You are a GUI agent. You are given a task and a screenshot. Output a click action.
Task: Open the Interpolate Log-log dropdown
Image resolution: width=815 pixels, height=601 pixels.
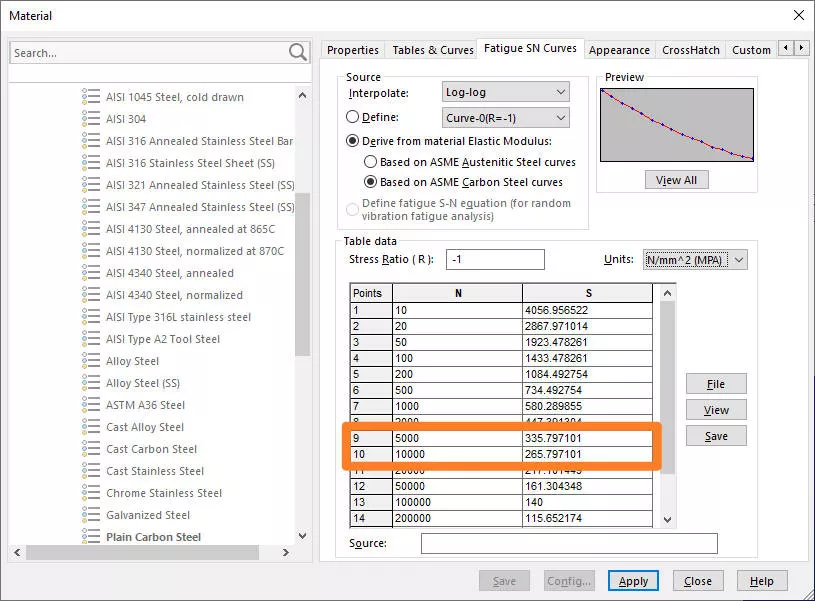(505, 91)
